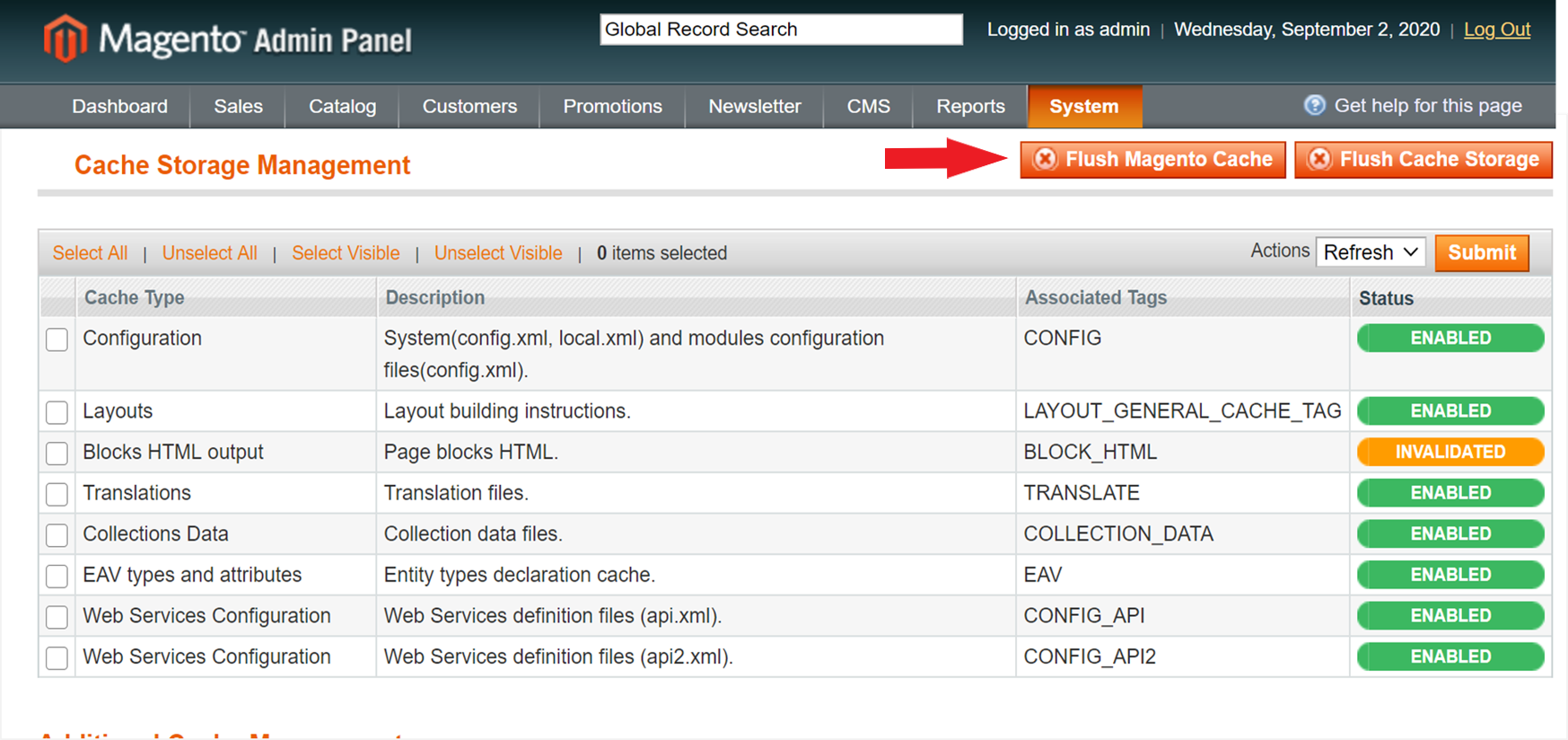Screen dimensions: 1568x740
Task: Click the Log Out link
Action: [x=1497, y=30]
